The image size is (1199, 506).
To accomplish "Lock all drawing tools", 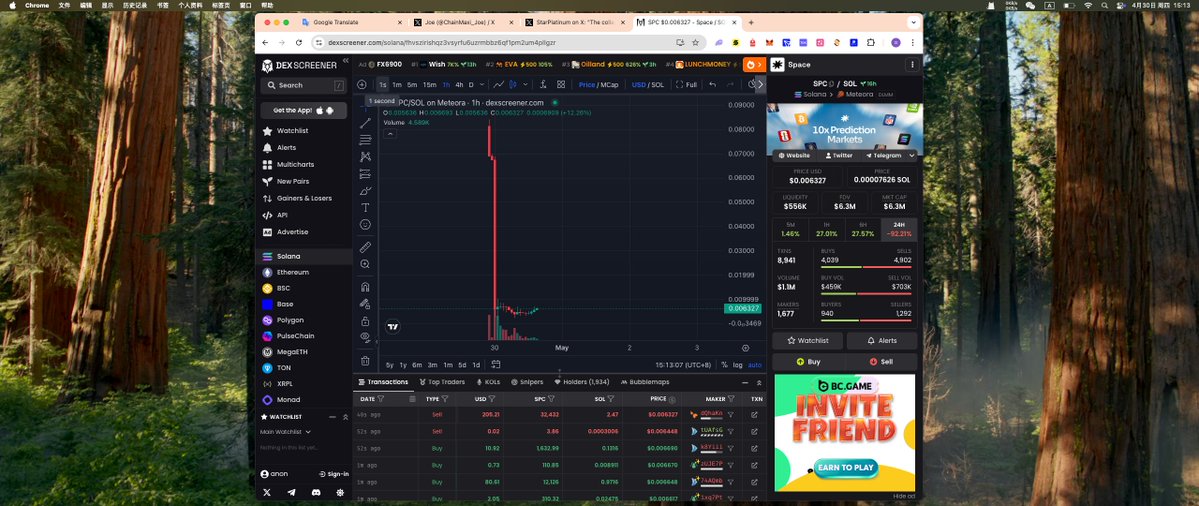I will 366,321.
